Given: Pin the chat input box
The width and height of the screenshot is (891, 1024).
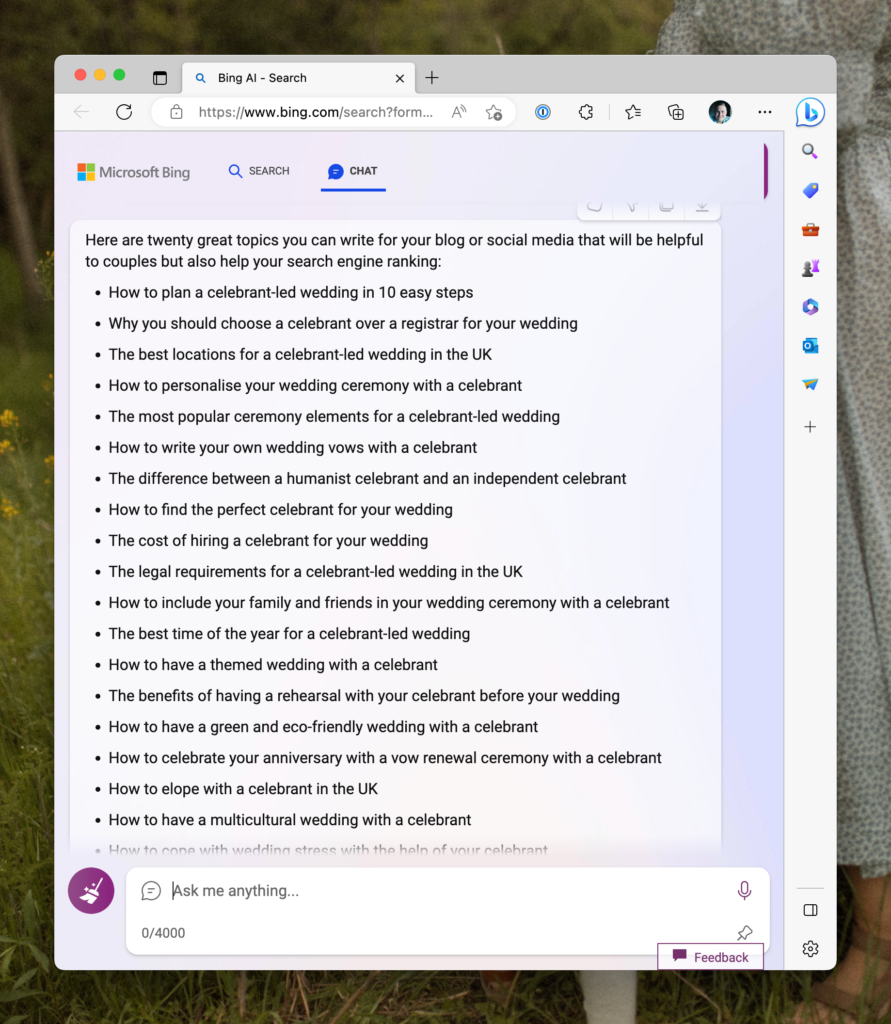Looking at the screenshot, I should (x=744, y=933).
